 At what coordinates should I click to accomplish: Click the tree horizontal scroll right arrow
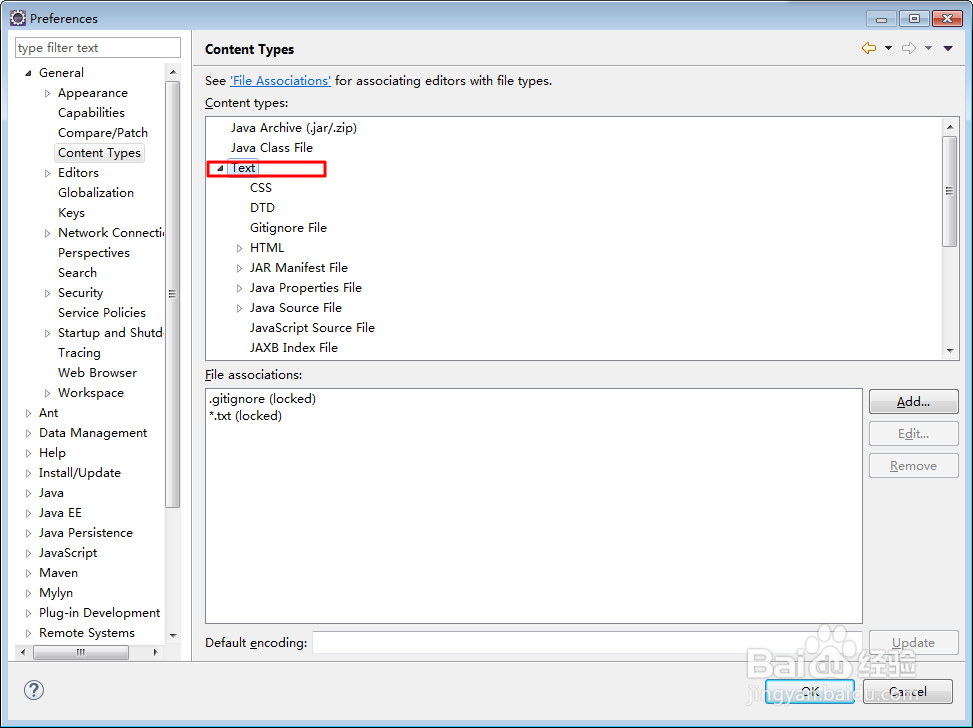pos(155,652)
